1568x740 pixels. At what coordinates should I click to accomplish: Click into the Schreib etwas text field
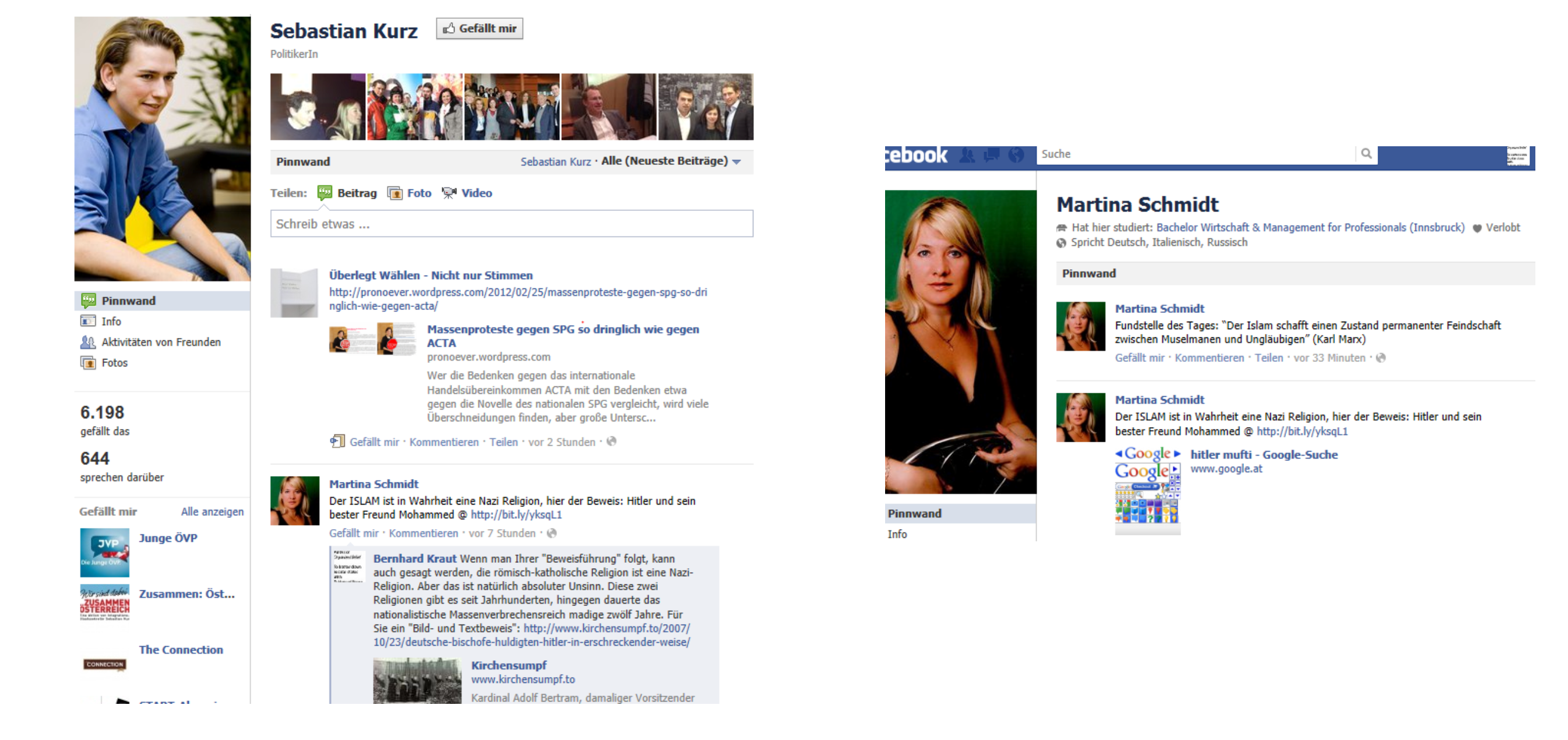512,224
